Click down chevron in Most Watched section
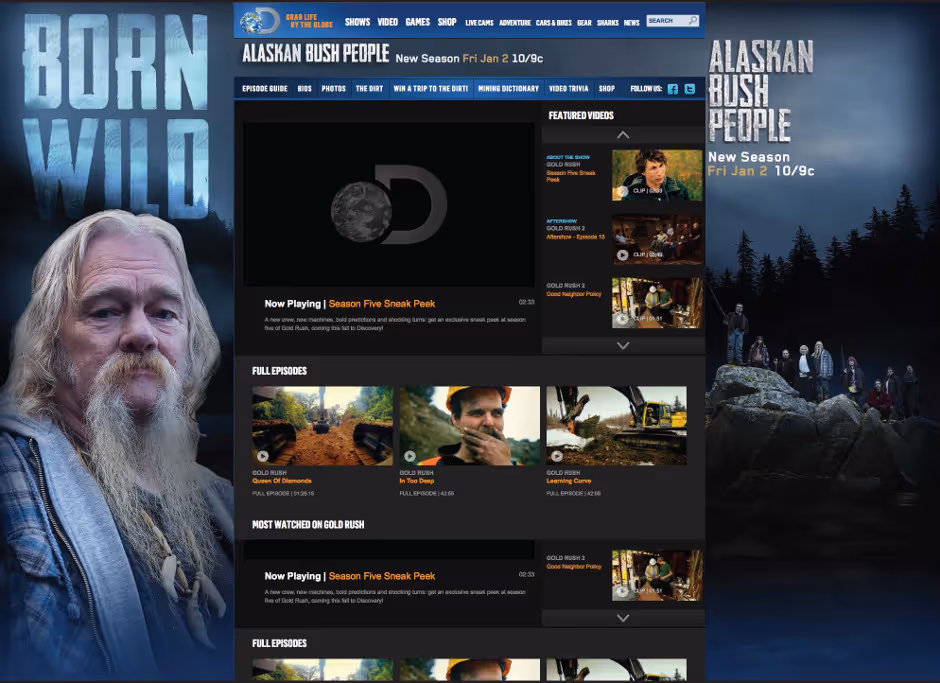This screenshot has width=940, height=683. click(x=623, y=618)
